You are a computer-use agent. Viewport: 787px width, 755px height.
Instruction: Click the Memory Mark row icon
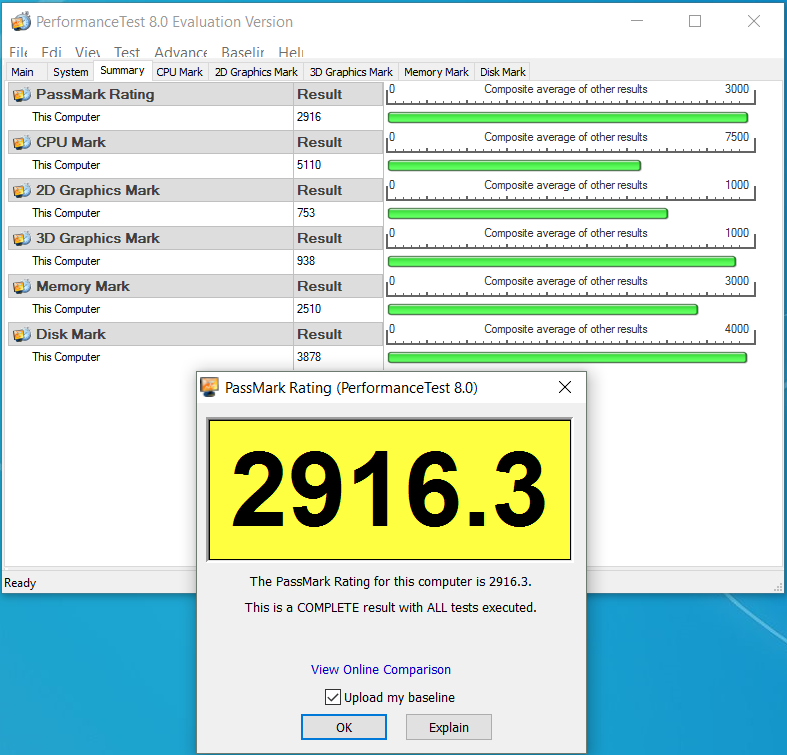point(22,287)
